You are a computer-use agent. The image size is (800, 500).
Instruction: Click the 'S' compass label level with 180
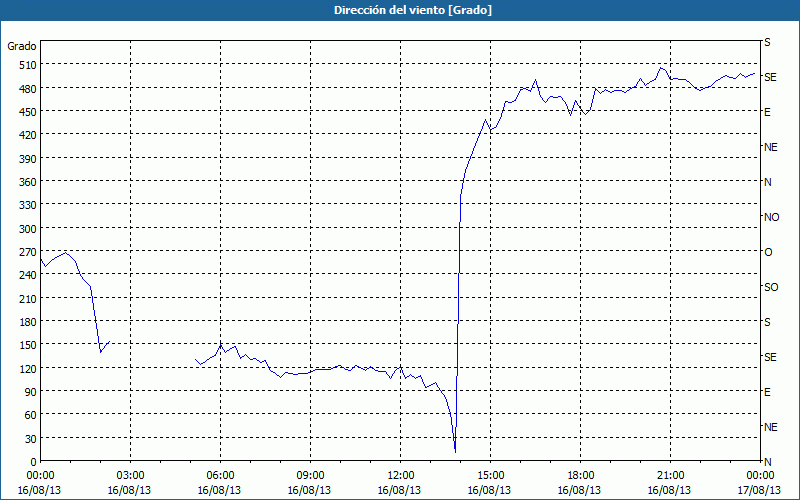pyautogui.click(x=767, y=322)
